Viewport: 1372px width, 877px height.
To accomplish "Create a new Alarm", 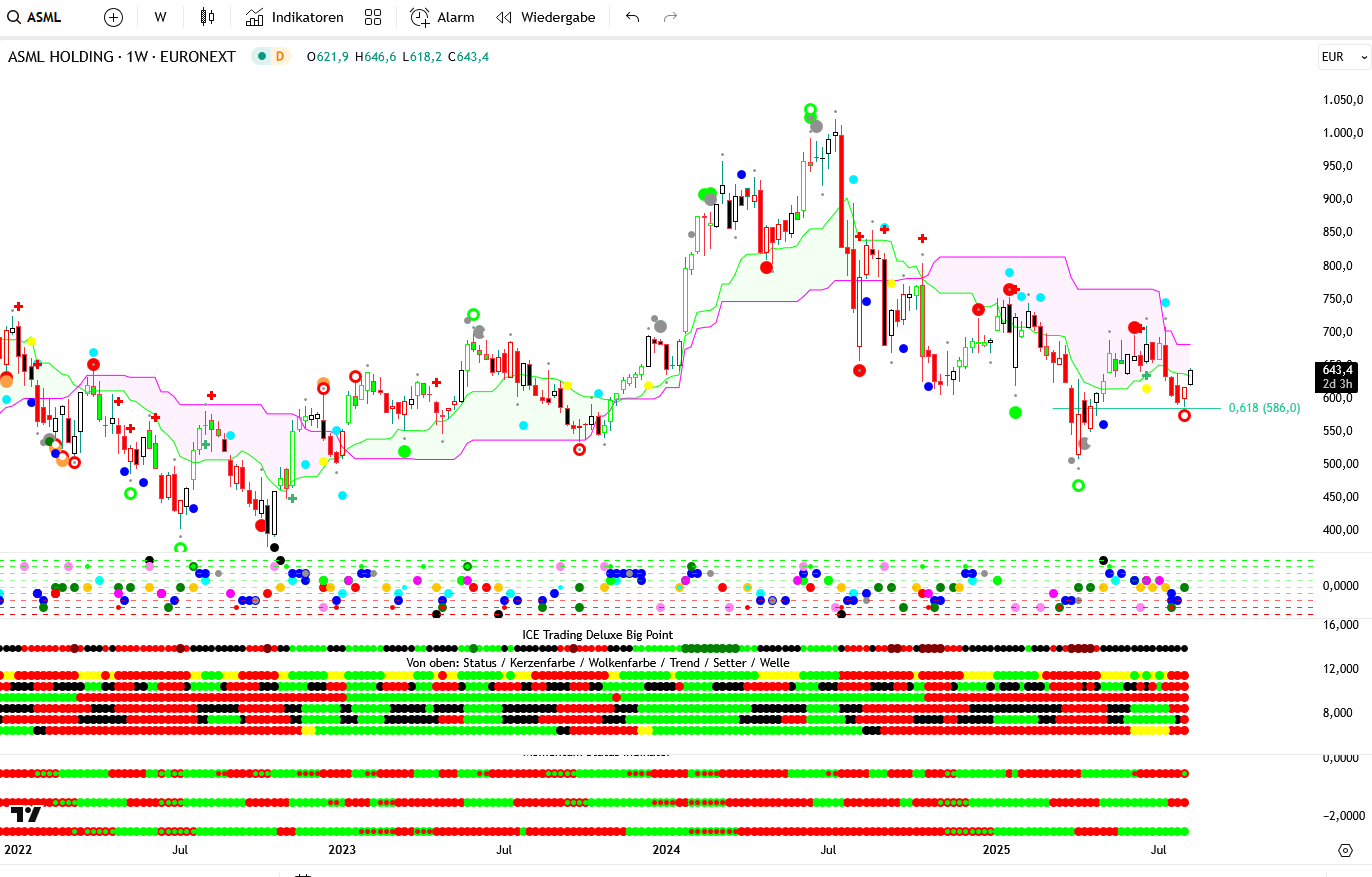I will click(x=442, y=17).
